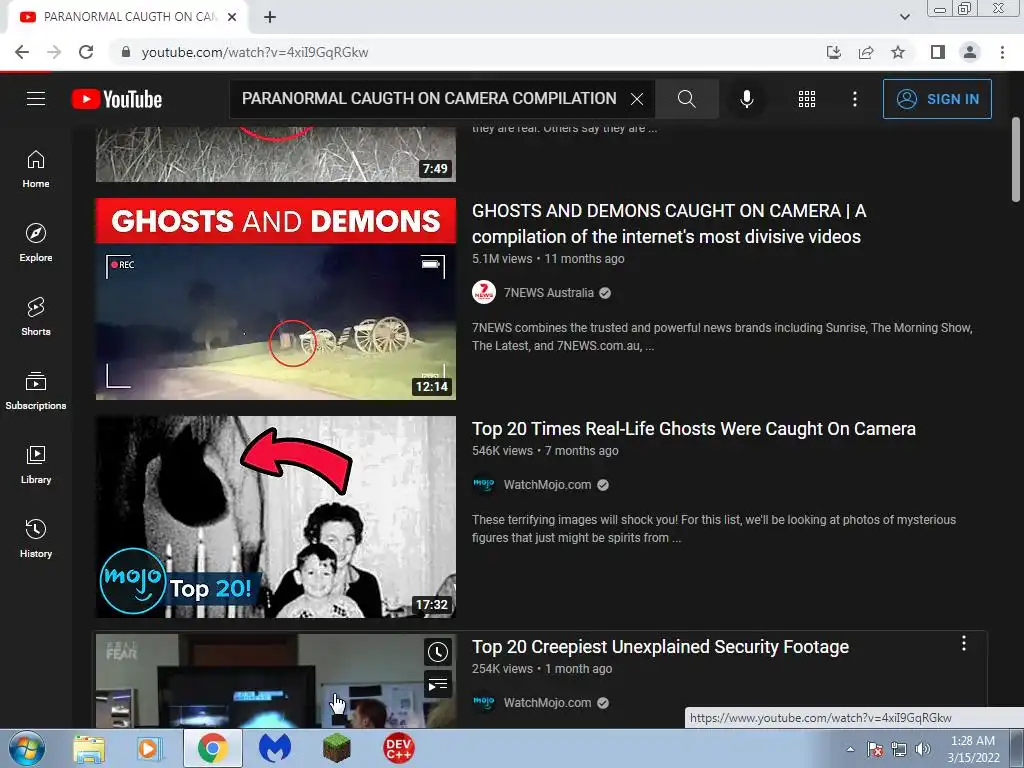The width and height of the screenshot is (1024, 768).
Task: Click the Action Center flag tray icon
Action: click(875, 749)
